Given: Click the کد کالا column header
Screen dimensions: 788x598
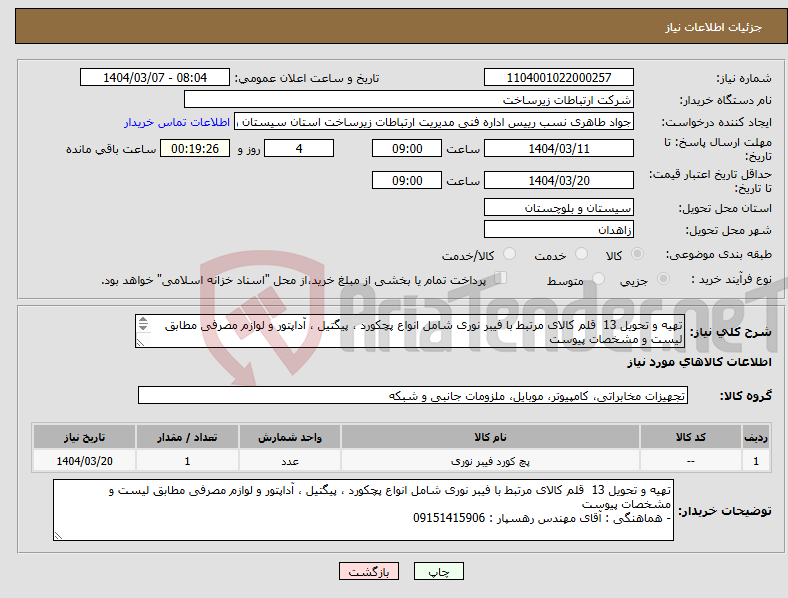Looking at the screenshot, I should [x=691, y=437].
